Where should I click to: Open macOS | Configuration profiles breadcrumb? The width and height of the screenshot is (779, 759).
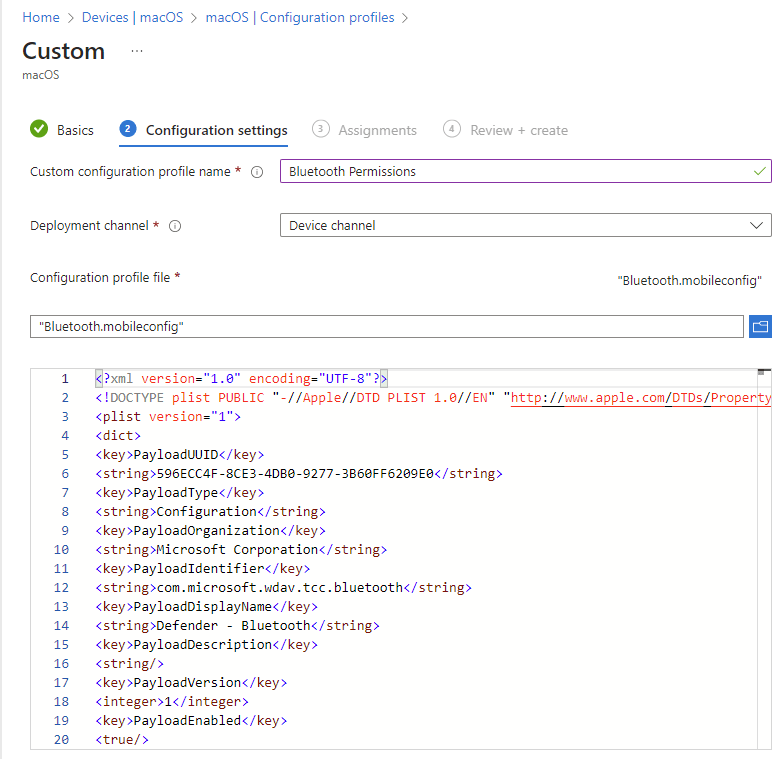pos(300,17)
